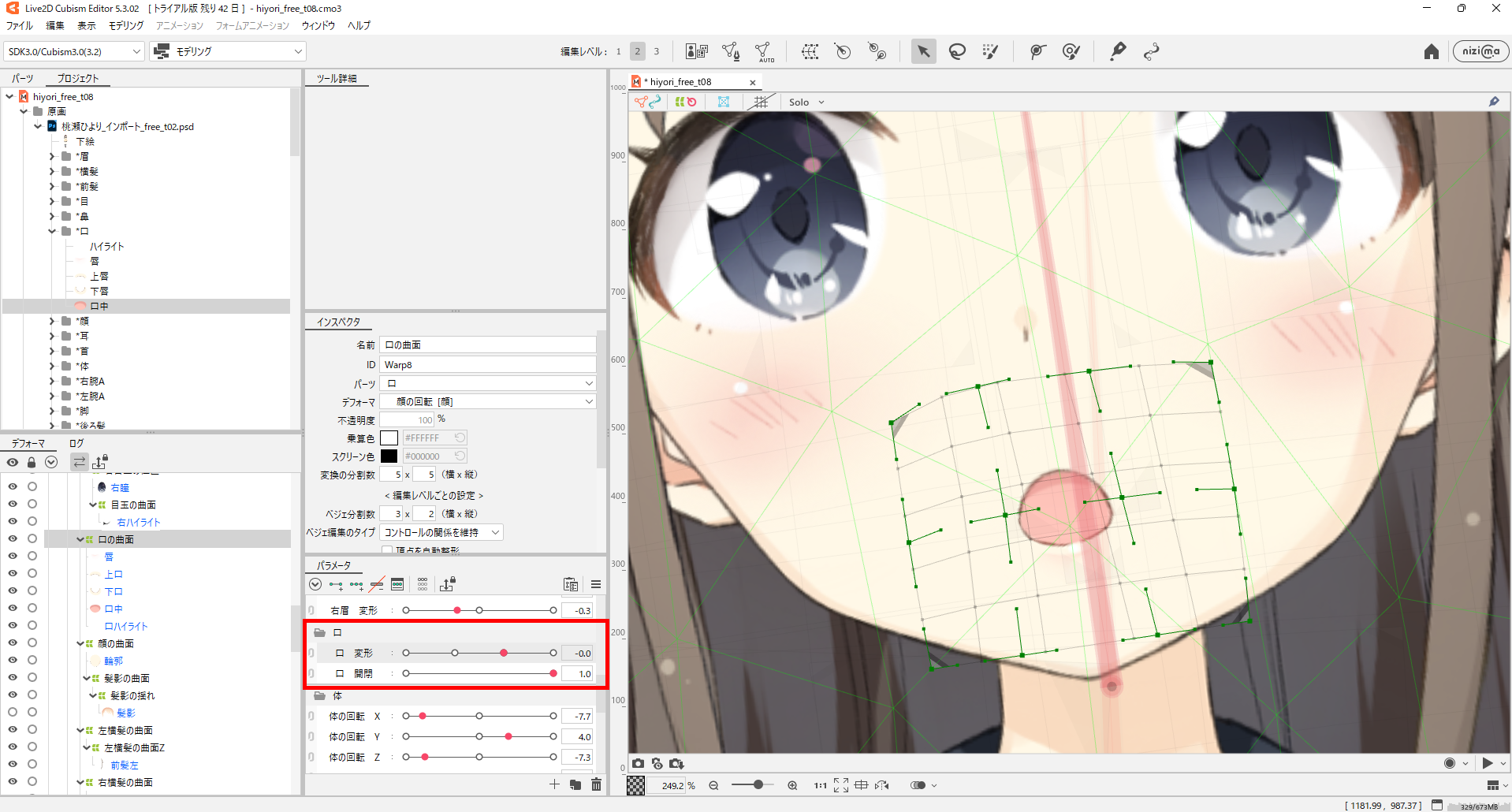Screen dimensions: 1512x812
Task: Open the Solo dropdown above canvas
Action: pyautogui.click(x=806, y=102)
